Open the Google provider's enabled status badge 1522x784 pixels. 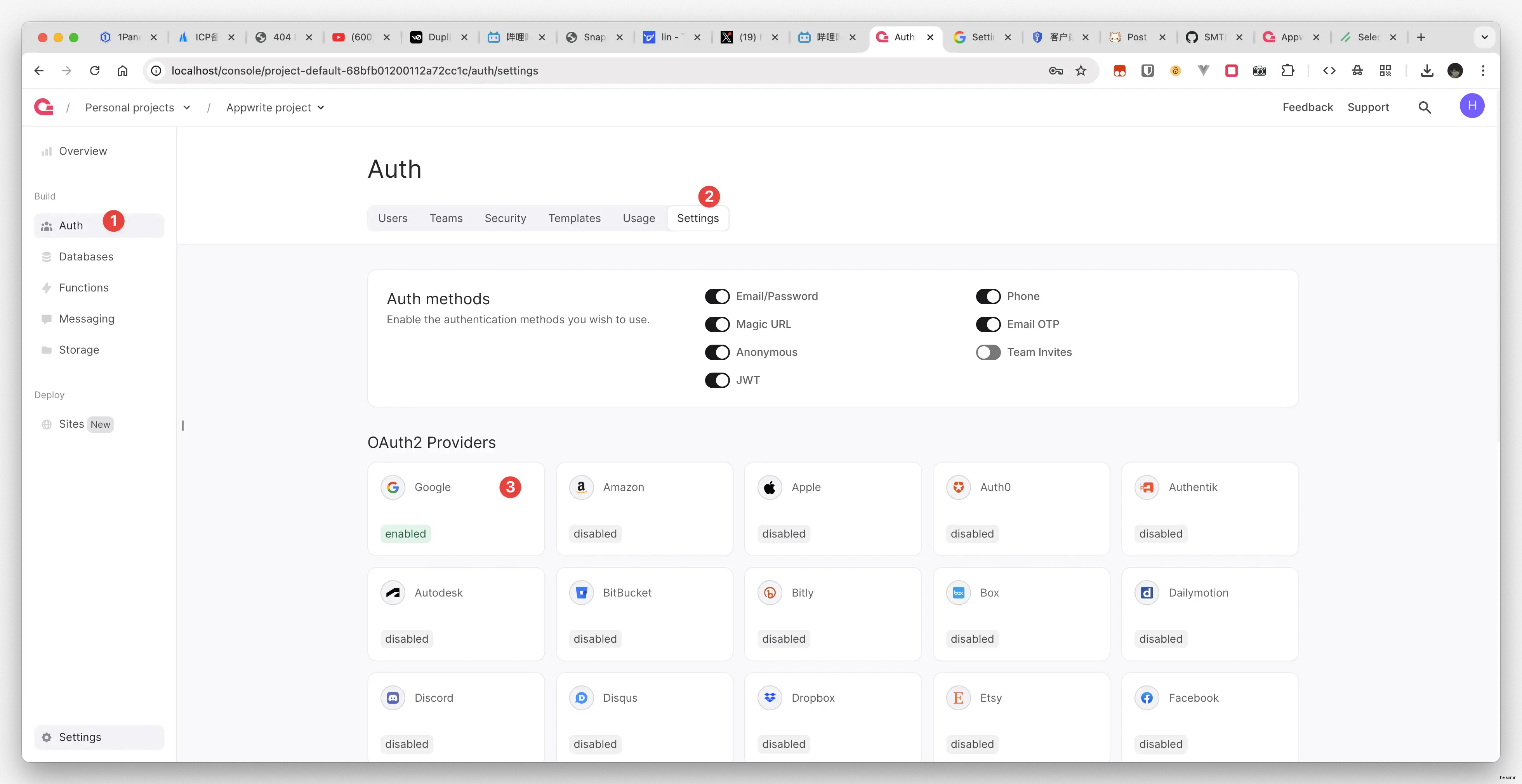[405, 534]
